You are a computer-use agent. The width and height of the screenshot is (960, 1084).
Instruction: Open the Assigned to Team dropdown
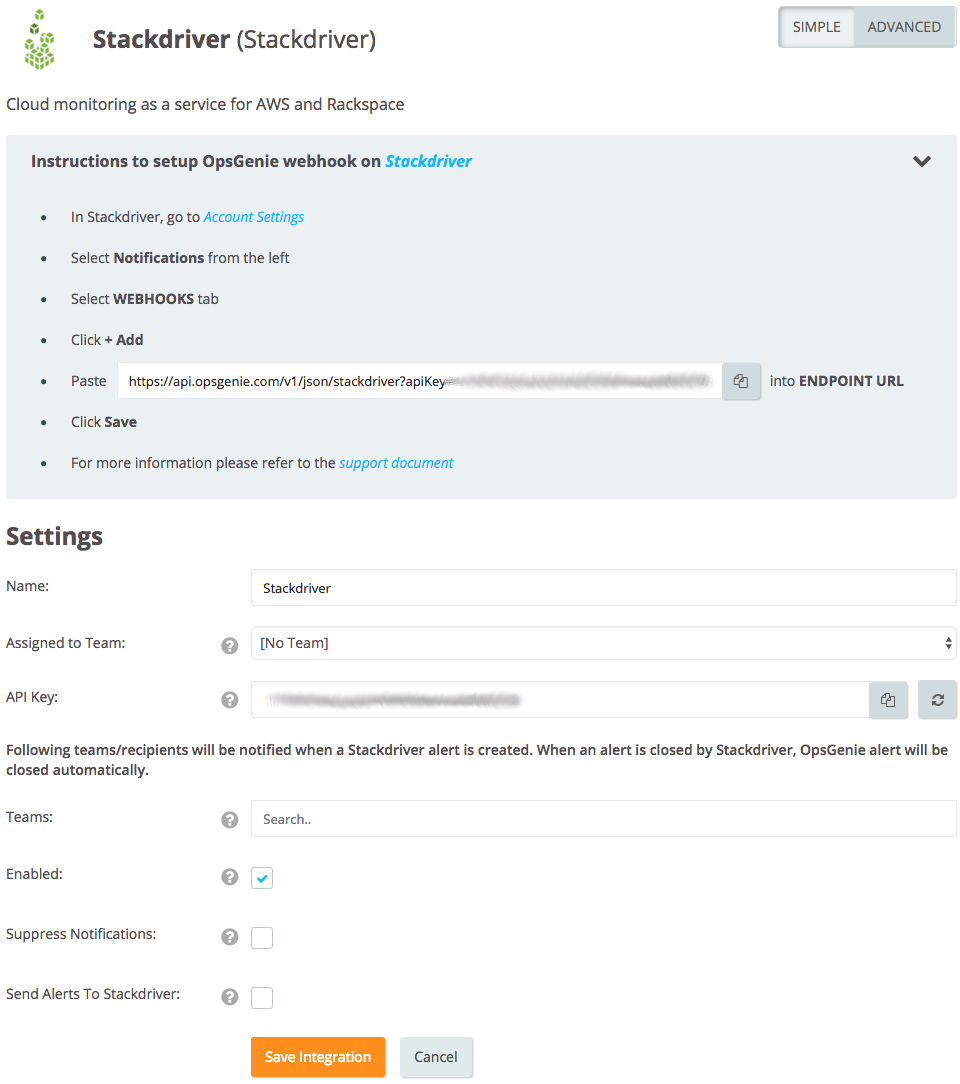[x=603, y=642]
